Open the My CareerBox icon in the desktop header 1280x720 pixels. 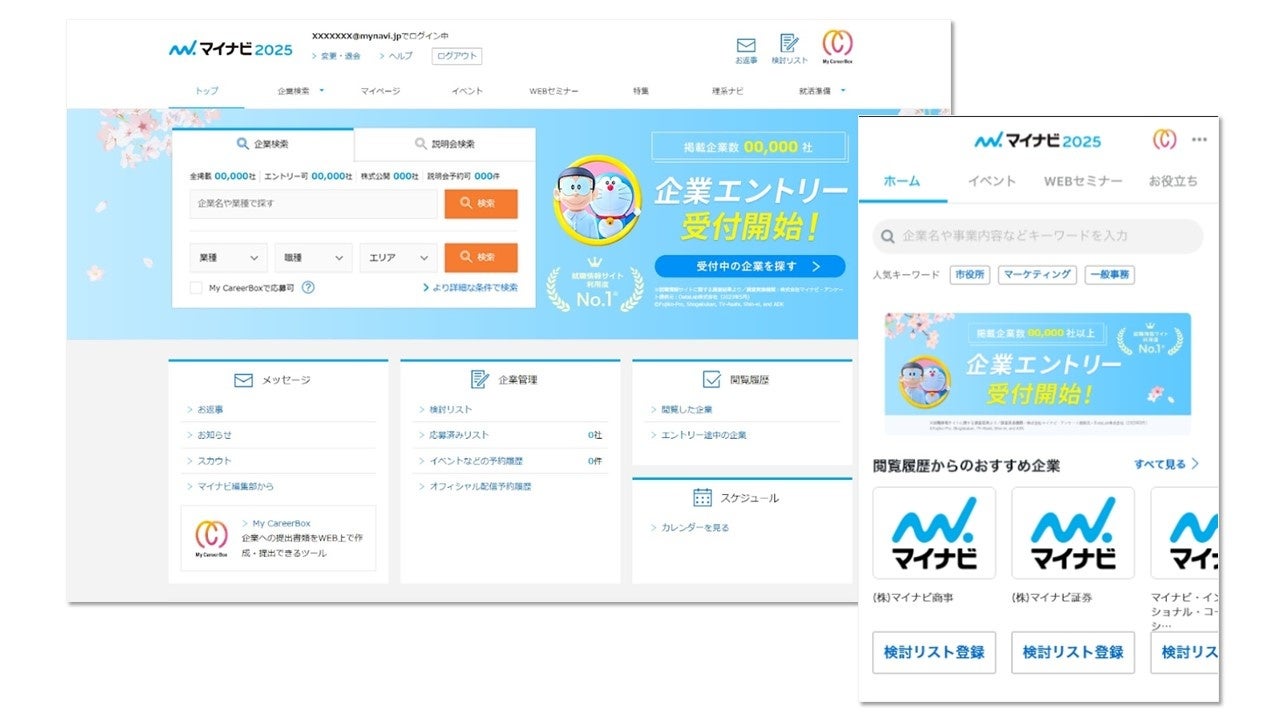(x=838, y=47)
